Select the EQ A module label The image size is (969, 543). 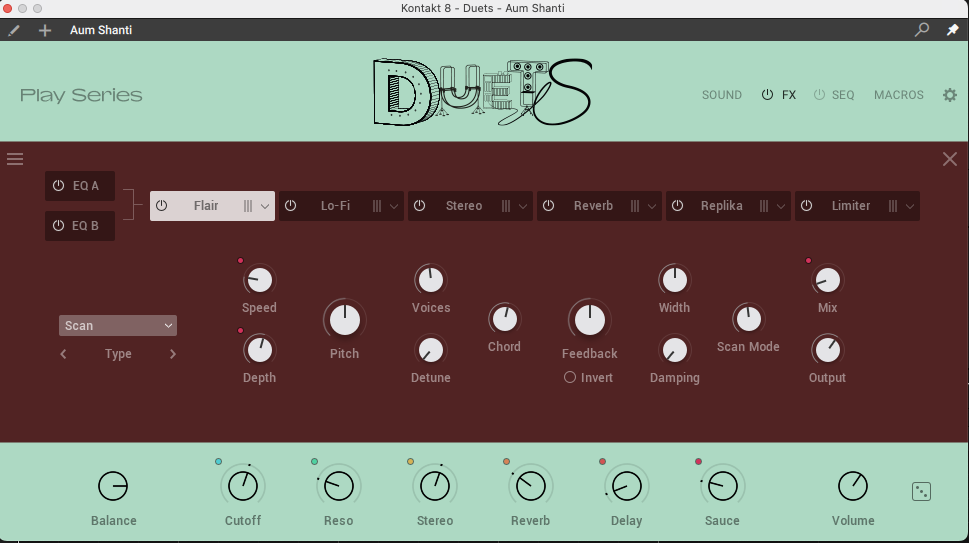coord(86,185)
